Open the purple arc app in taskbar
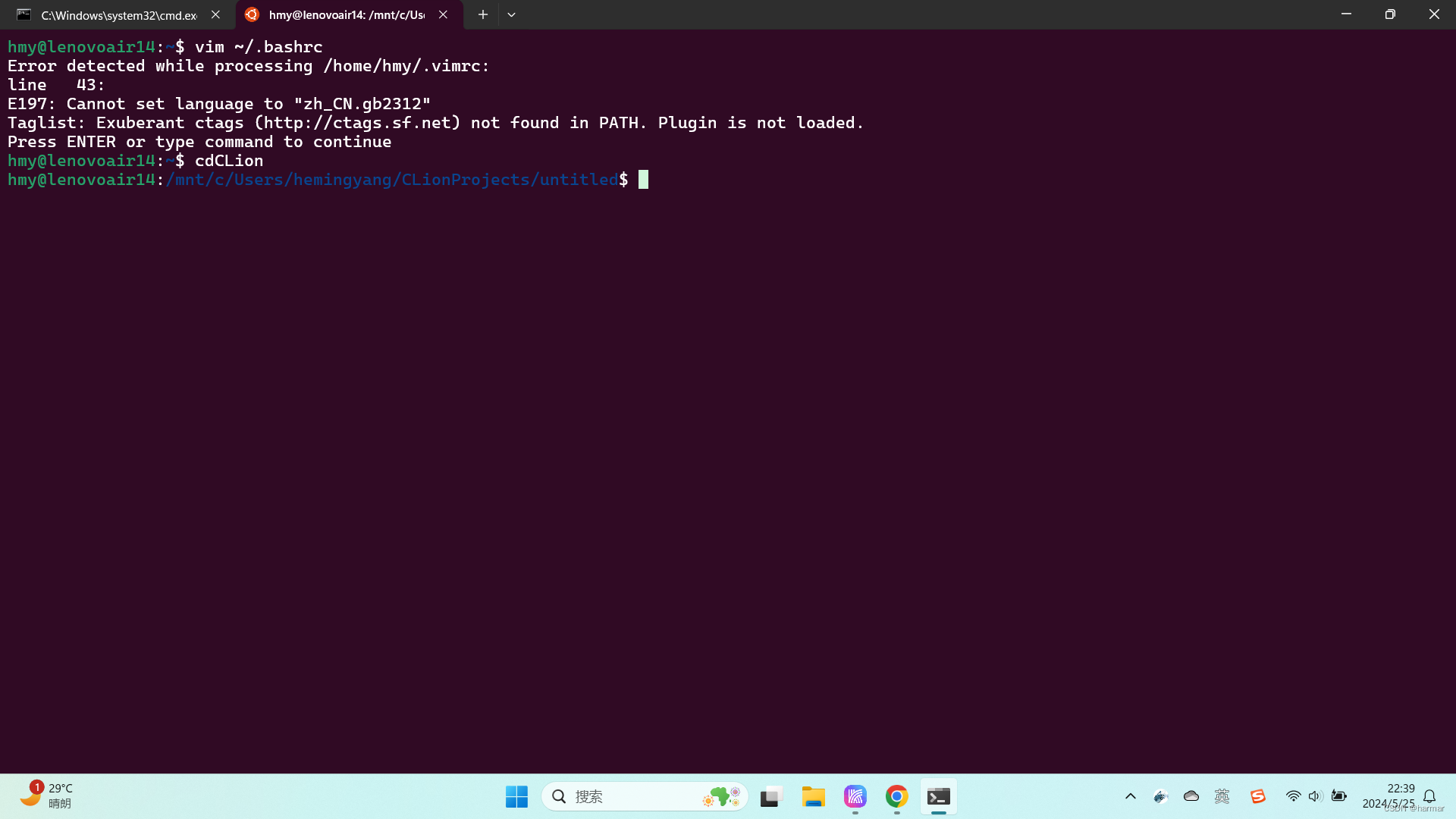Screen dimensions: 1456x819 pos(855,796)
